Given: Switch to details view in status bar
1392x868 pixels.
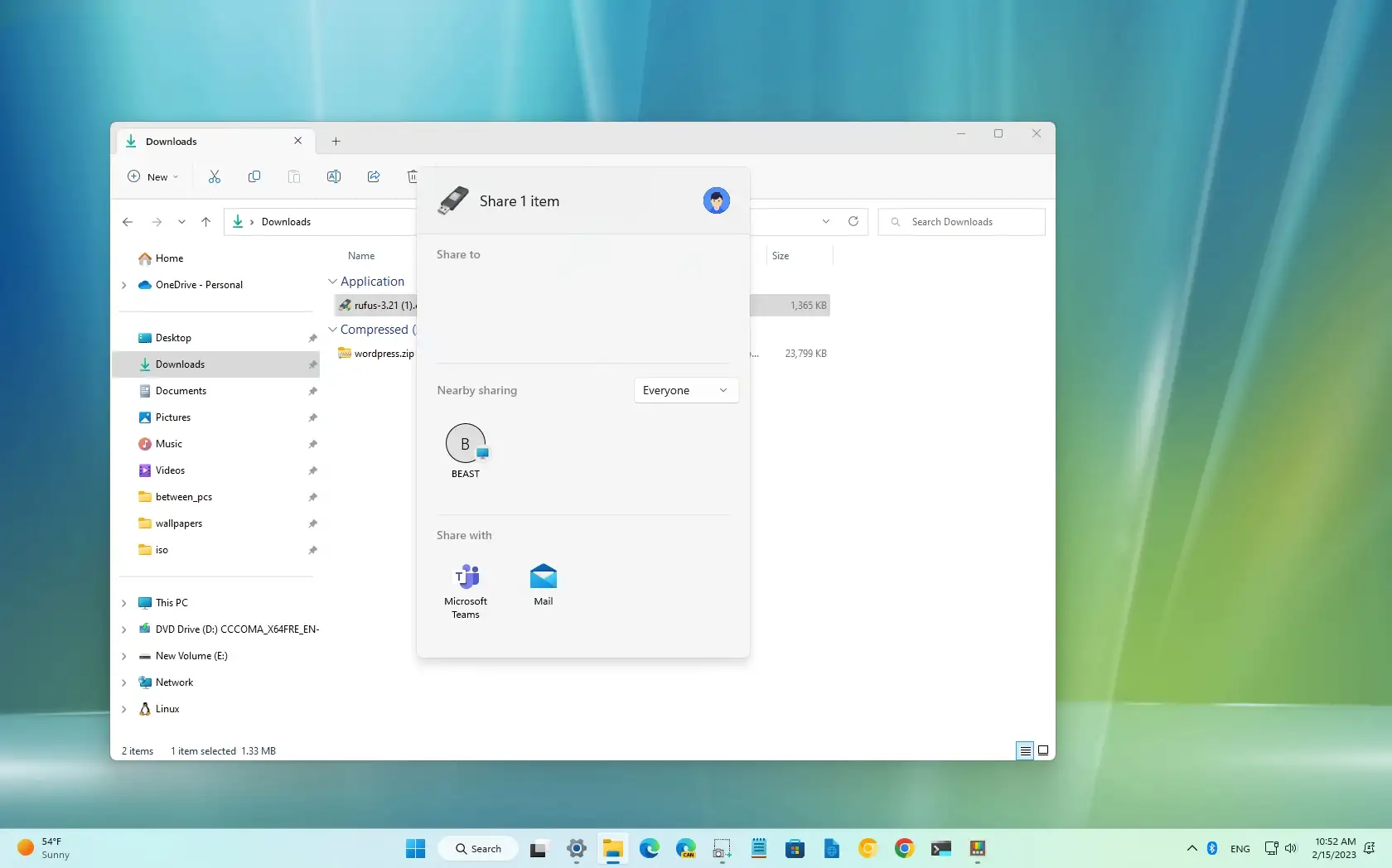Looking at the screenshot, I should tap(1023, 750).
